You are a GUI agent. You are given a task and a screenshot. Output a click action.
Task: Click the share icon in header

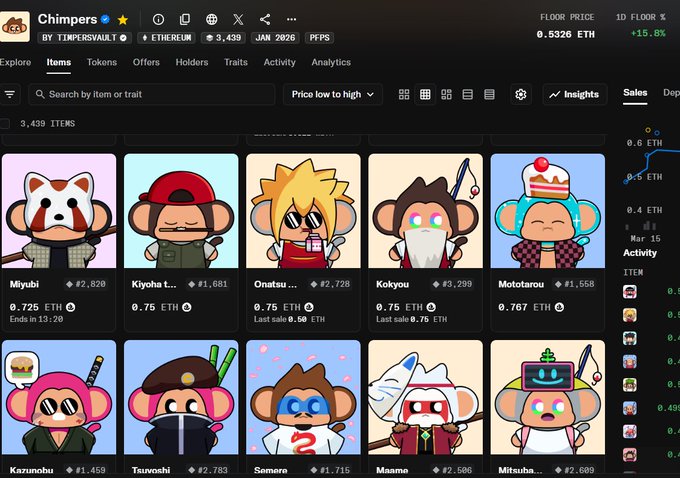coord(265,19)
